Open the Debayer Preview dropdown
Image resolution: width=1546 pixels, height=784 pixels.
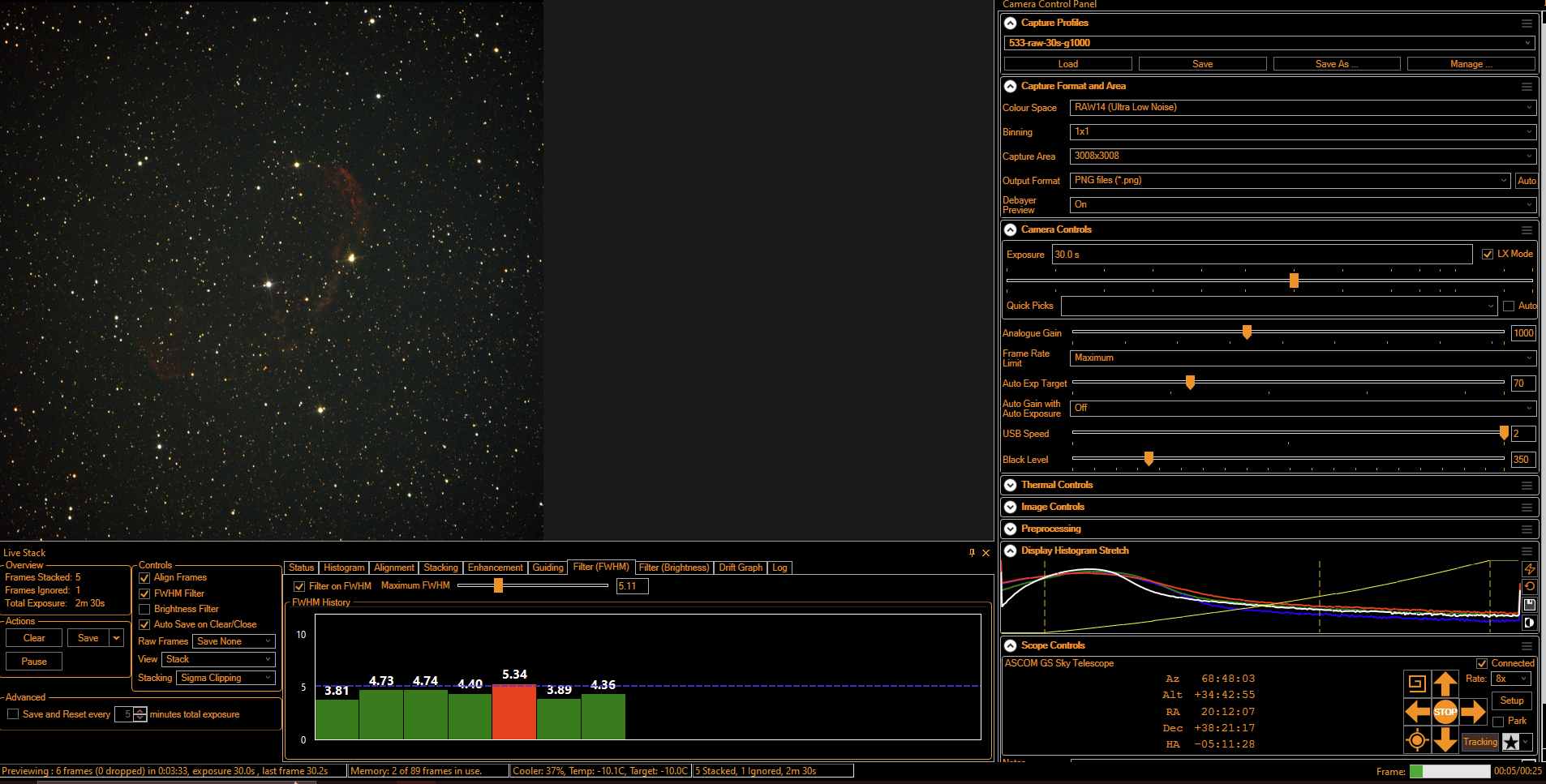tap(1303, 204)
